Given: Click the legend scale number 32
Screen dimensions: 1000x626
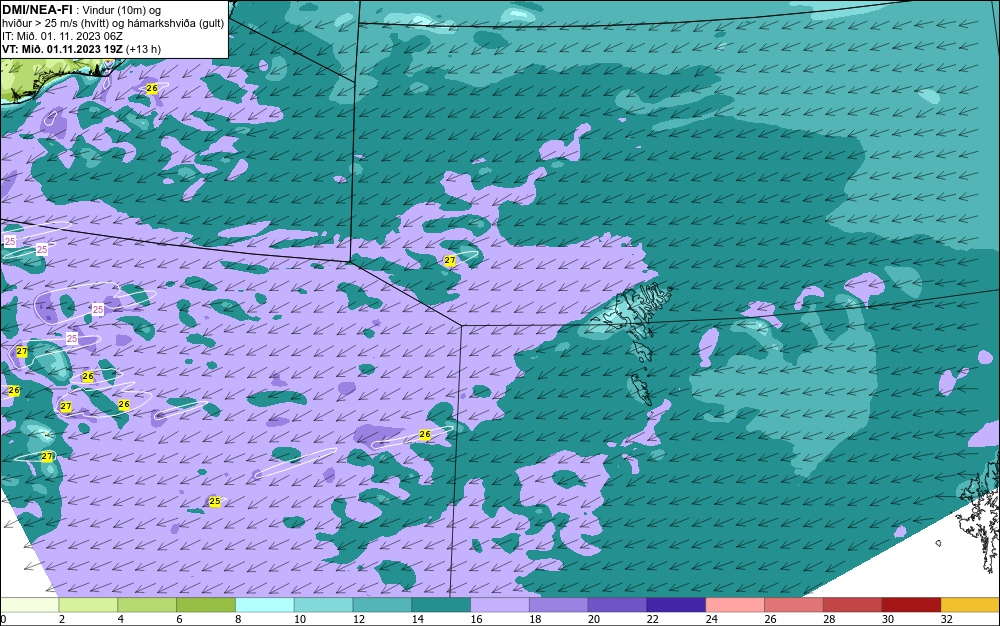Looking at the screenshot, I should tap(946, 619).
